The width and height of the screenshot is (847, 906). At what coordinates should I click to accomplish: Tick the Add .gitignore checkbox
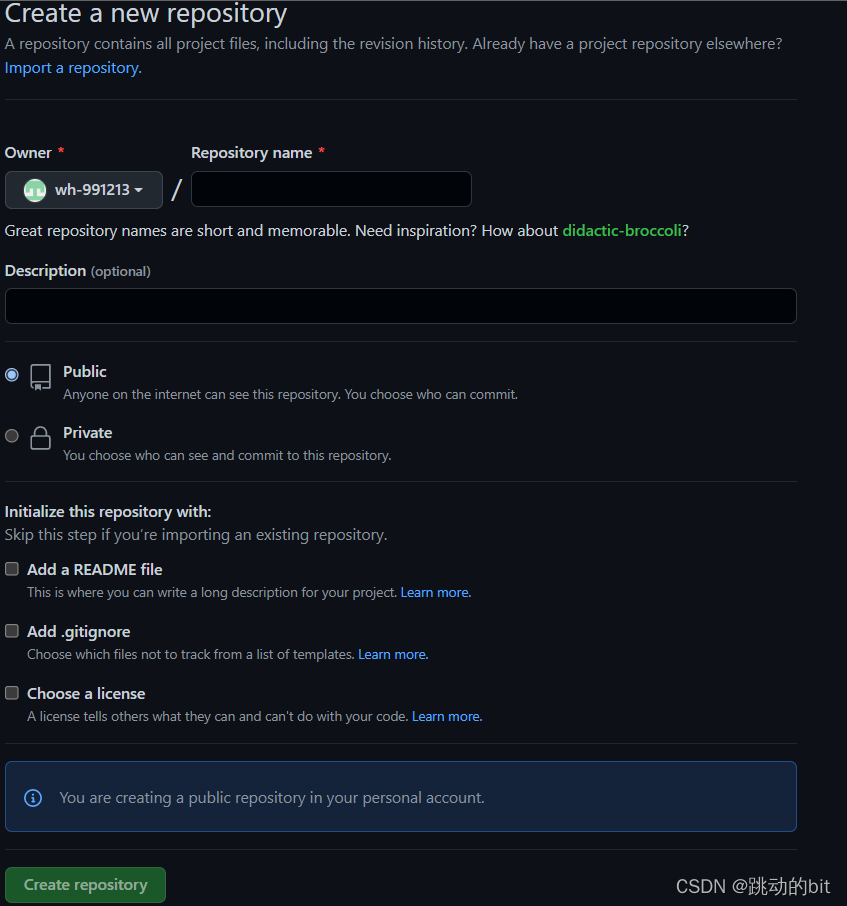point(12,631)
